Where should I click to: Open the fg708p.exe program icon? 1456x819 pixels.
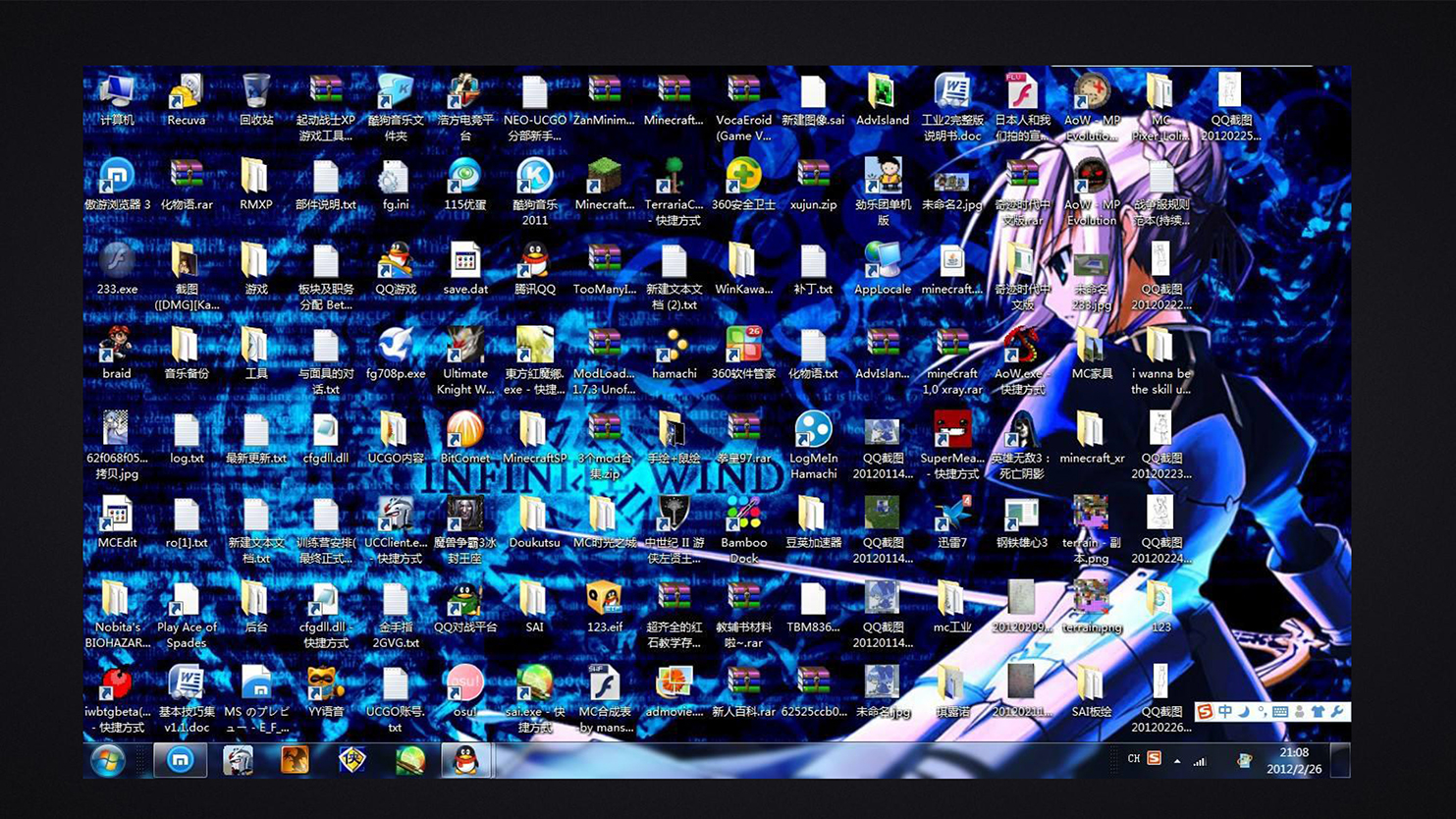(396, 354)
